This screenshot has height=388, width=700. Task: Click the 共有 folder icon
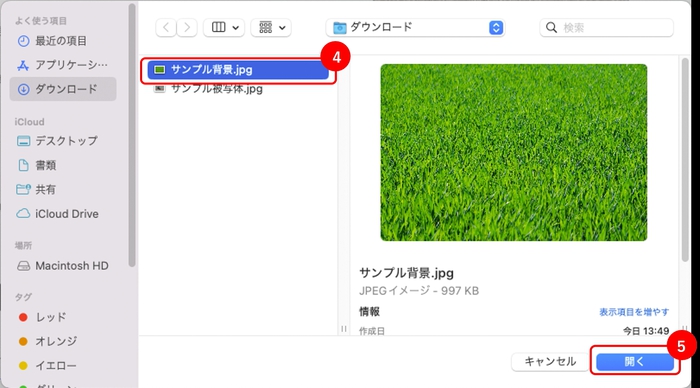23,189
